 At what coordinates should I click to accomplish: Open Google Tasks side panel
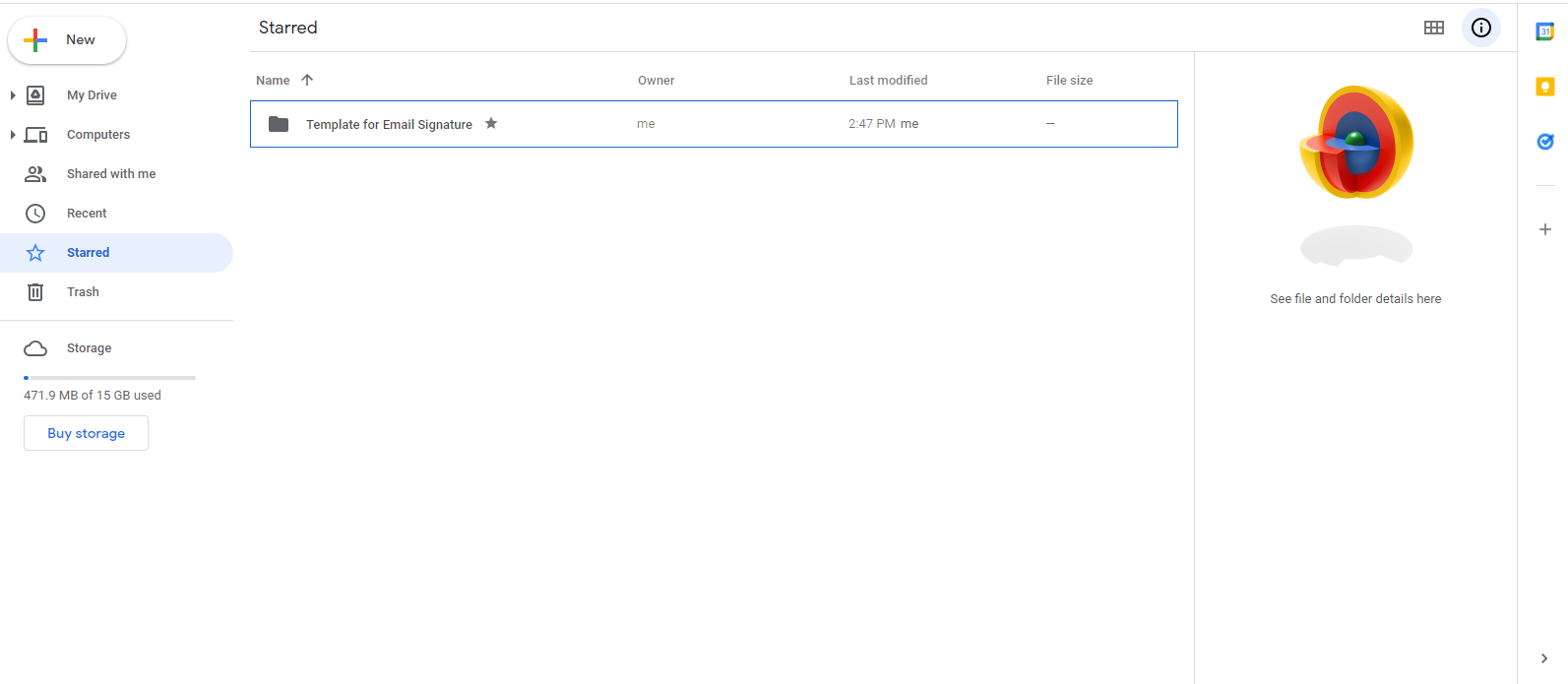click(x=1544, y=142)
